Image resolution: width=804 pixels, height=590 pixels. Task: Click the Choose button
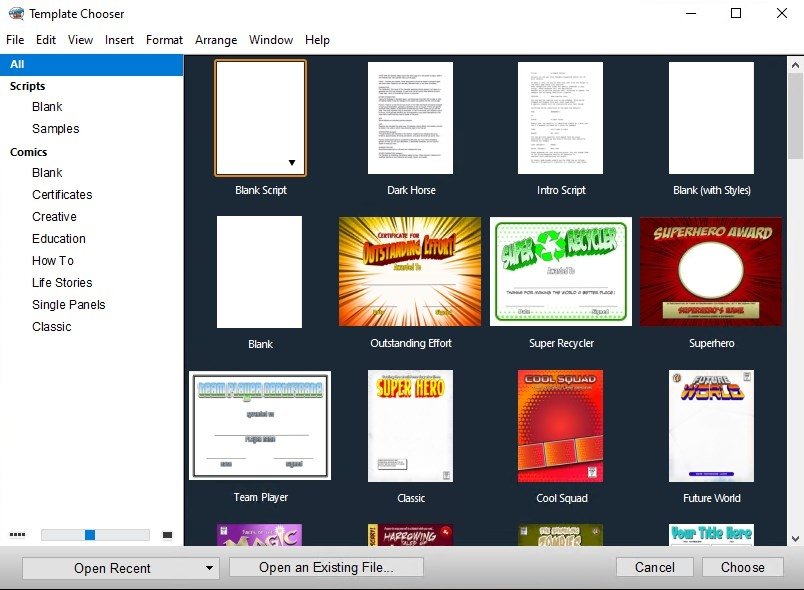click(742, 567)
